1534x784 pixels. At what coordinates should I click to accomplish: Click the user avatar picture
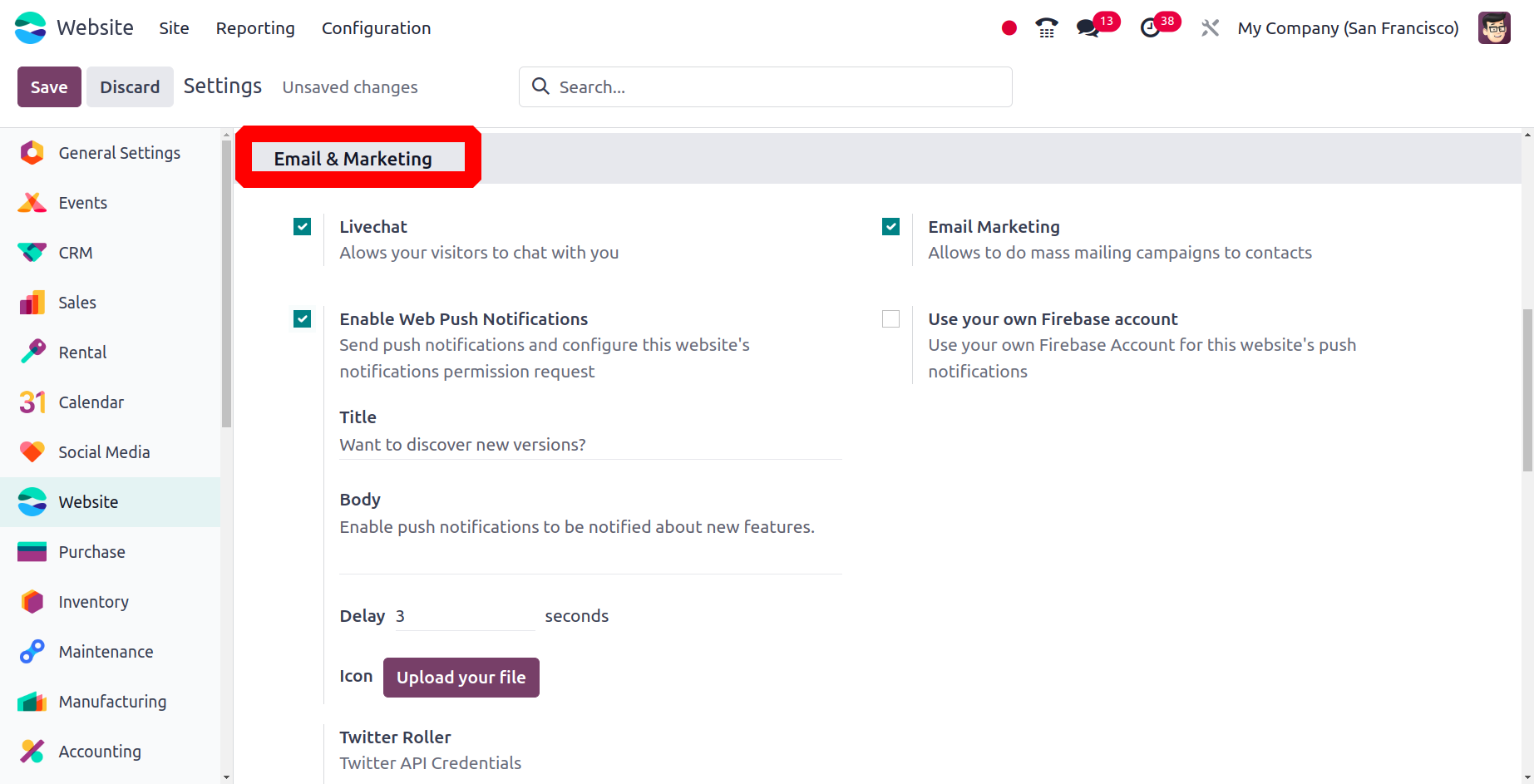[x=1493, y=28]
